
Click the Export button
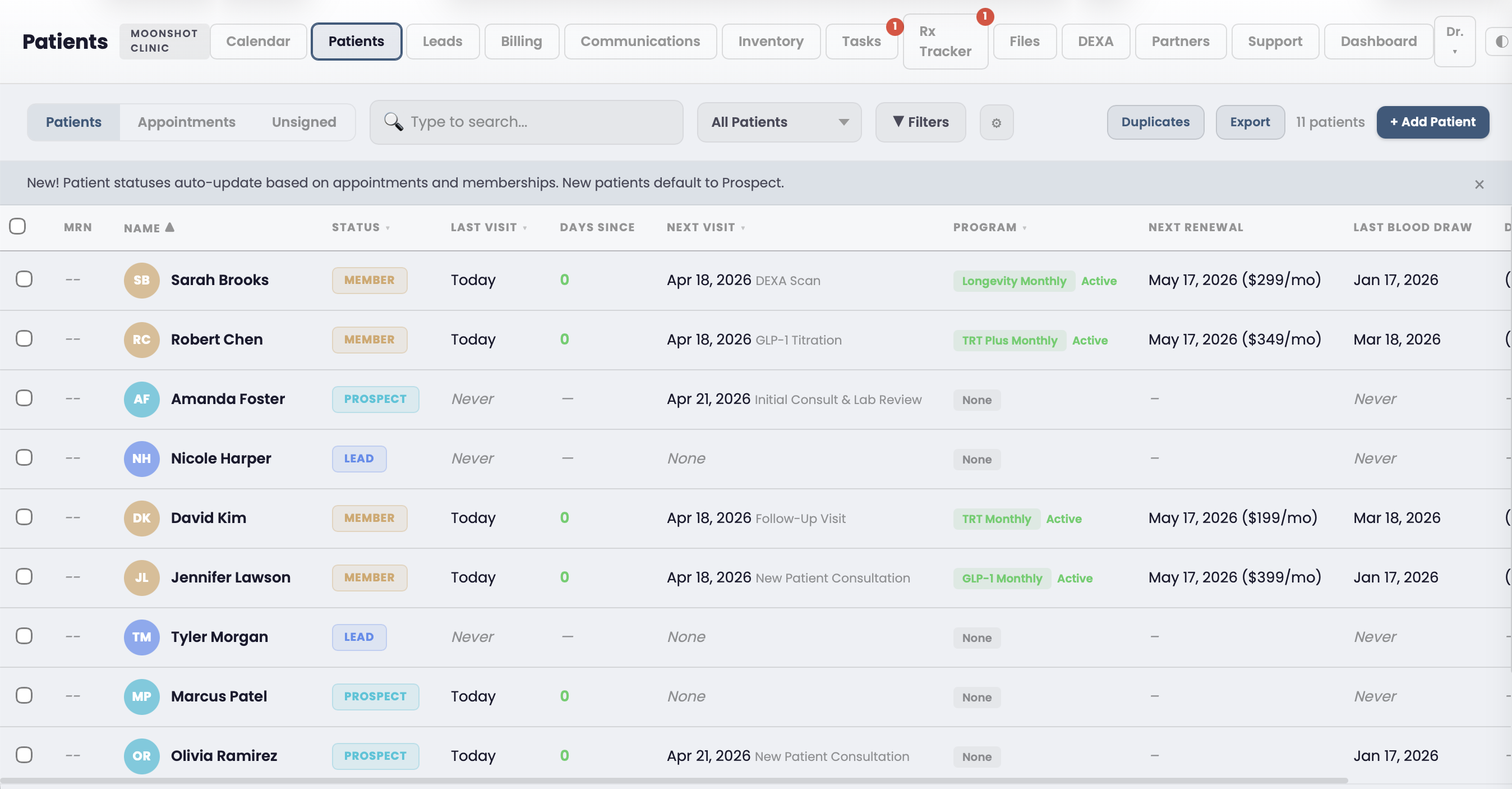pyautogui.click(x=1250, y=122)
